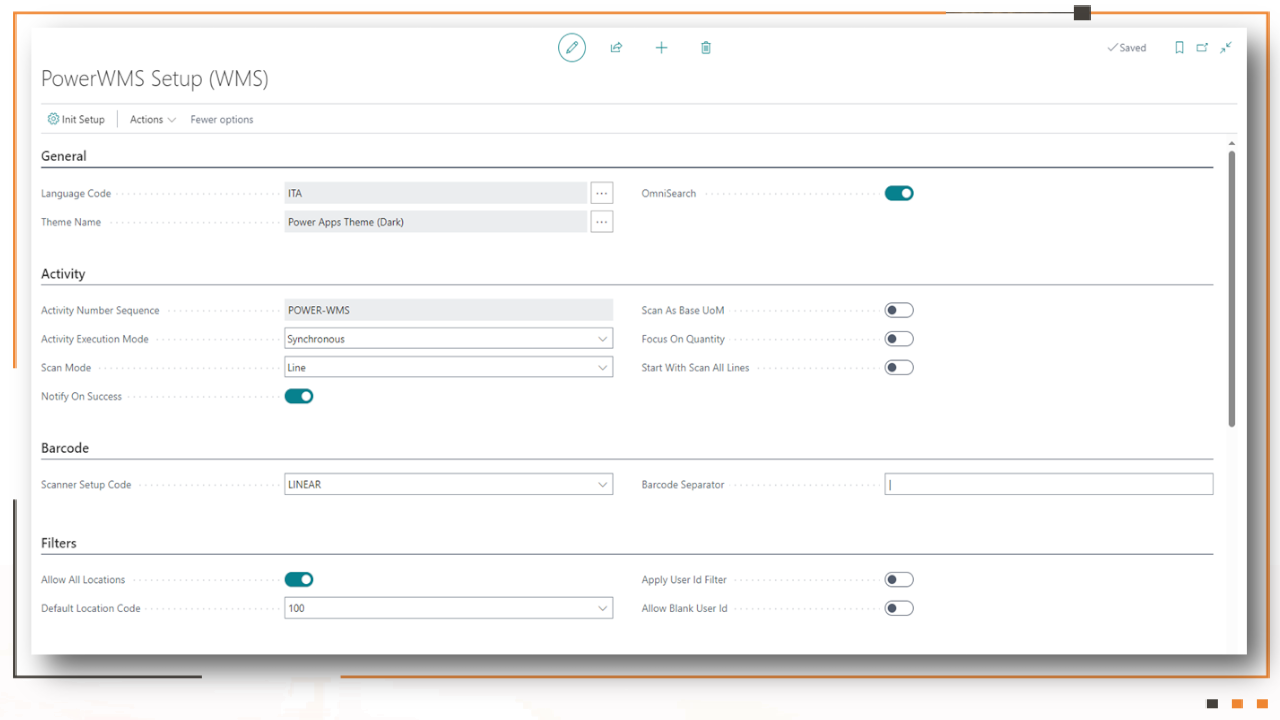The width and height of the screenshot is (1280, 720).
Task: Click the General section heading
Action: (64, 156)
